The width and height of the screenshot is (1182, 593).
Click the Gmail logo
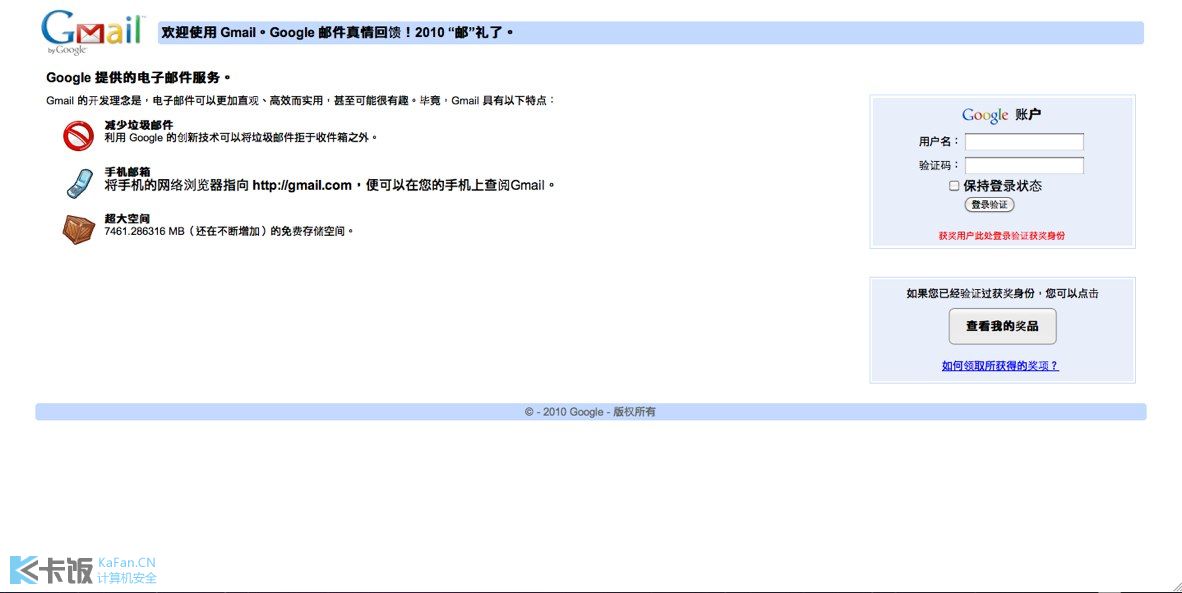92,32
